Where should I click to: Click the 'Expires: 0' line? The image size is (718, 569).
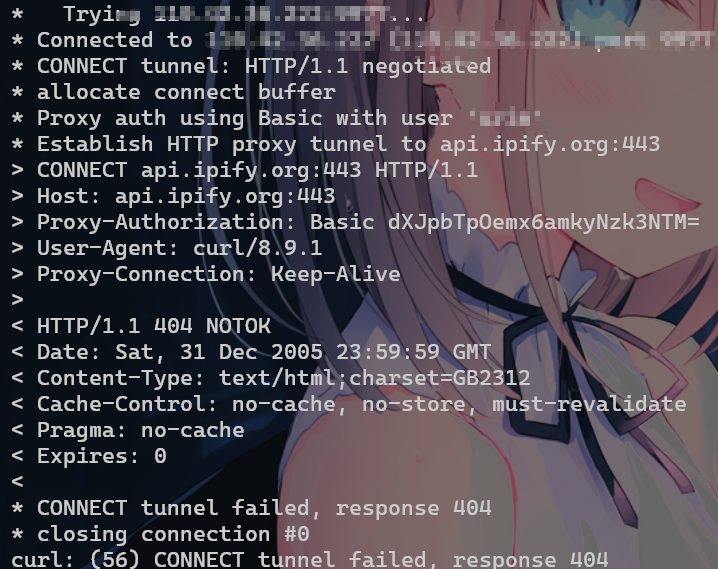tap(89, 456)
